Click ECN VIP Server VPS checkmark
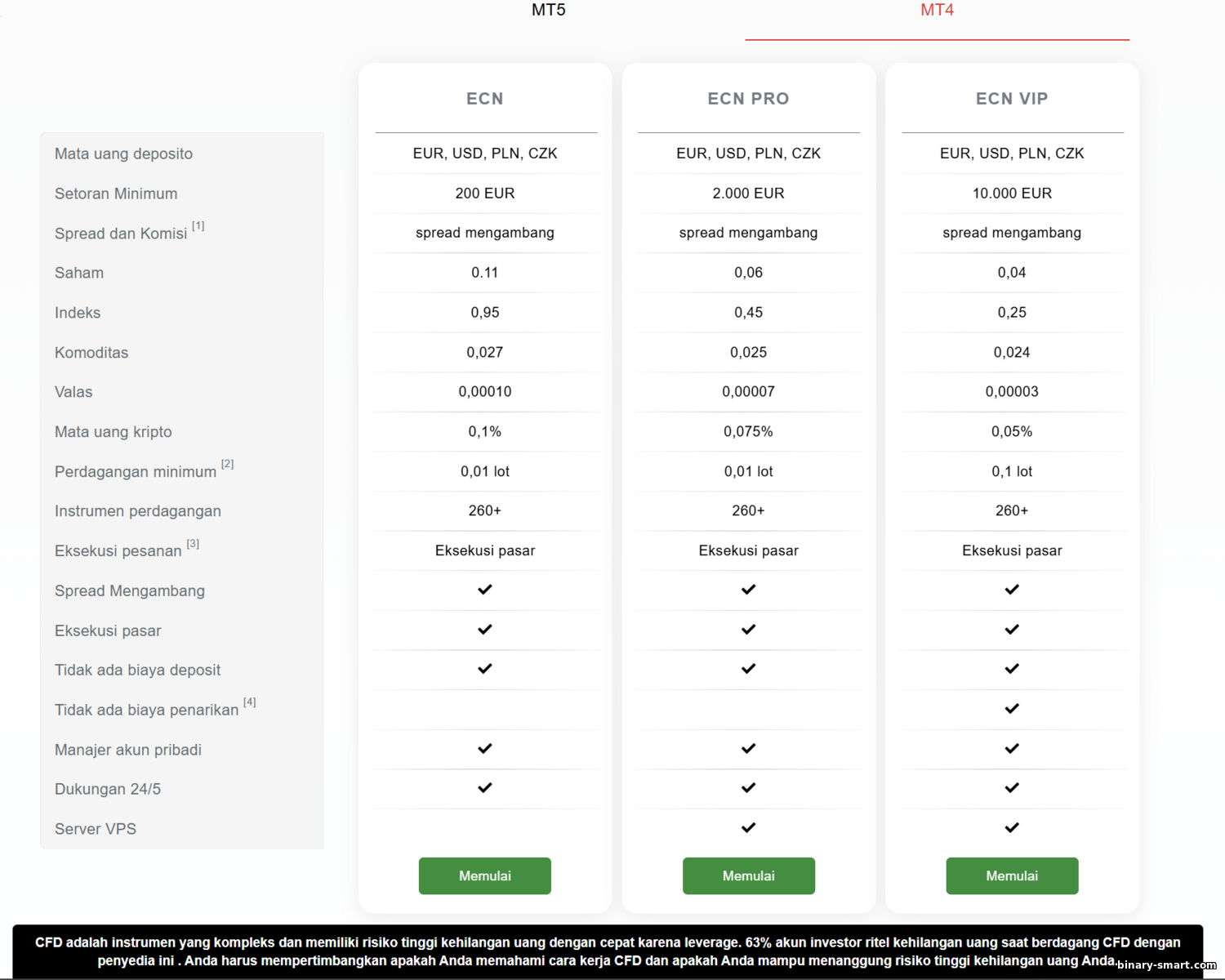Image resolution: width=1225 pixels, height=980 pixels. pyautogui.click(x=1012, y=828)
